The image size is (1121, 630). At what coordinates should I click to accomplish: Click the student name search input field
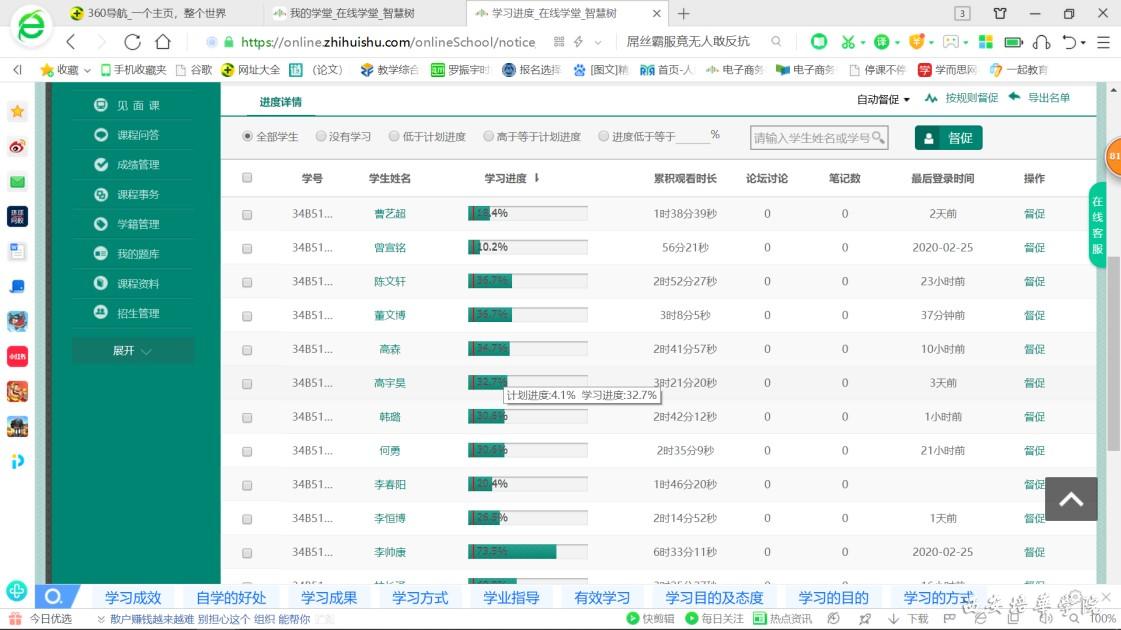pos(810,138)
